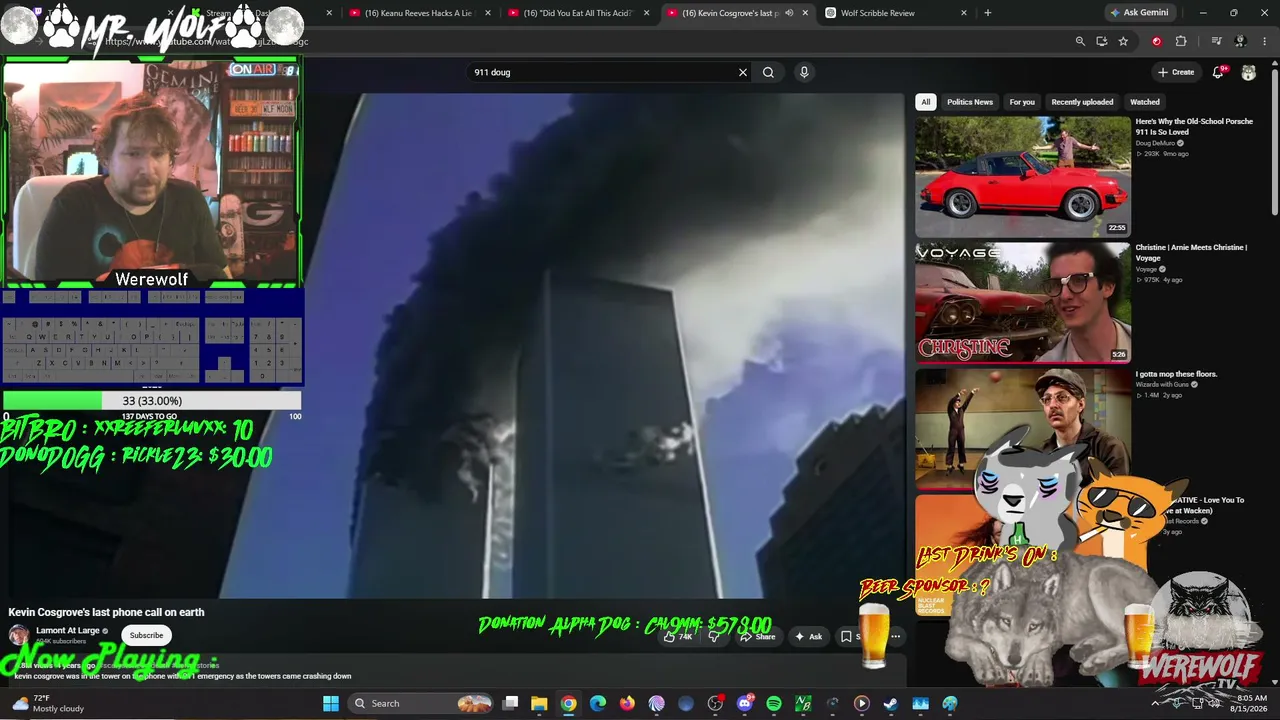Select the Recently uploaded filter chip
This screenshot has height=720, width=1280.
pyautogui.click(x=1082, y=102)
